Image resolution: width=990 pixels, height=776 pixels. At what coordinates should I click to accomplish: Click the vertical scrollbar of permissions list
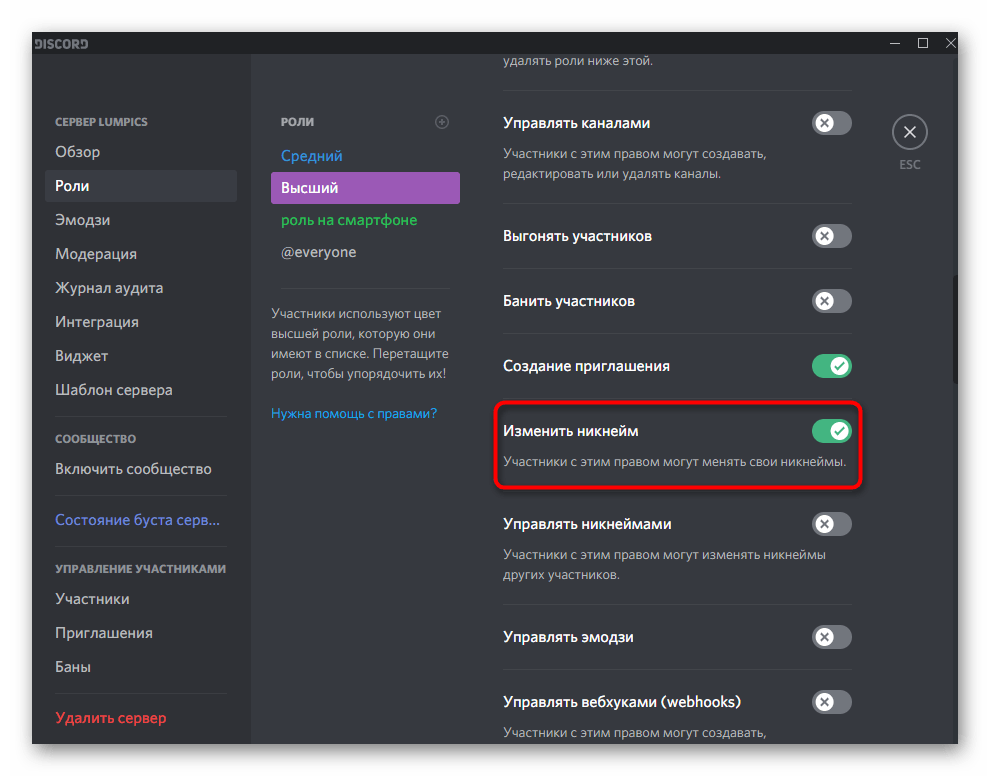954,330
